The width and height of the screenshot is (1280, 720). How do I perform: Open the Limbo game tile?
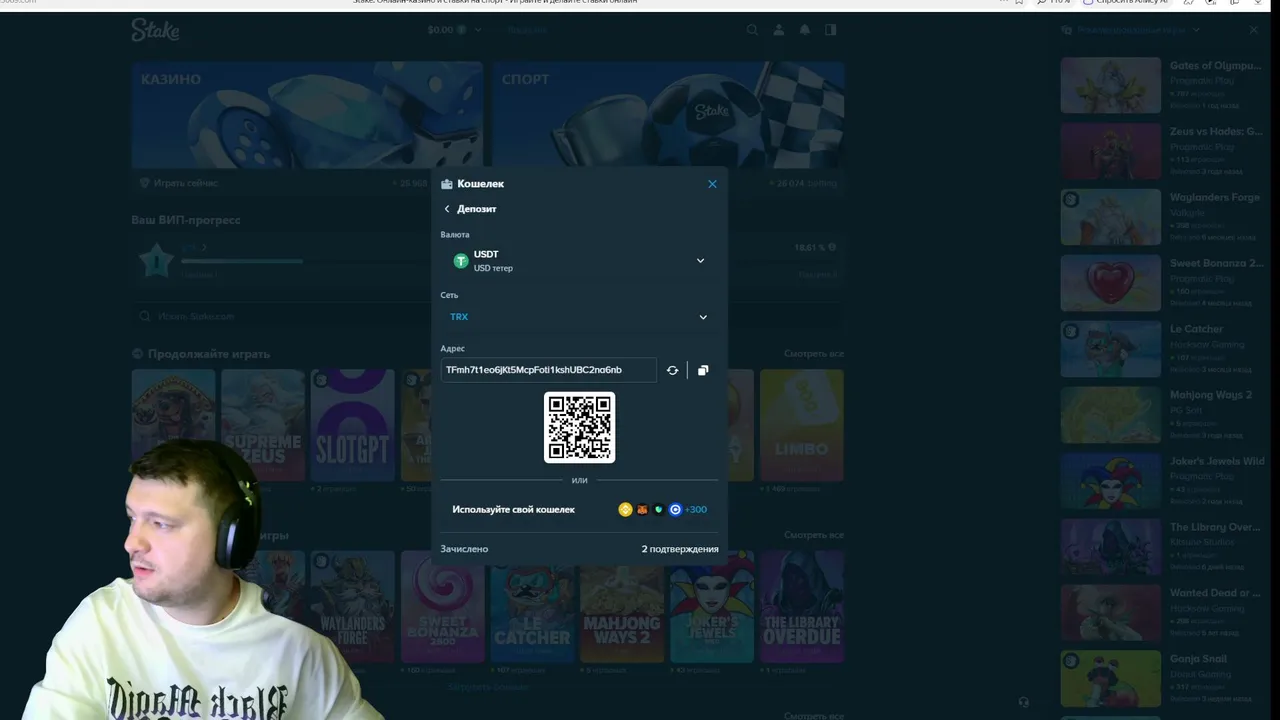pos(802,425)
